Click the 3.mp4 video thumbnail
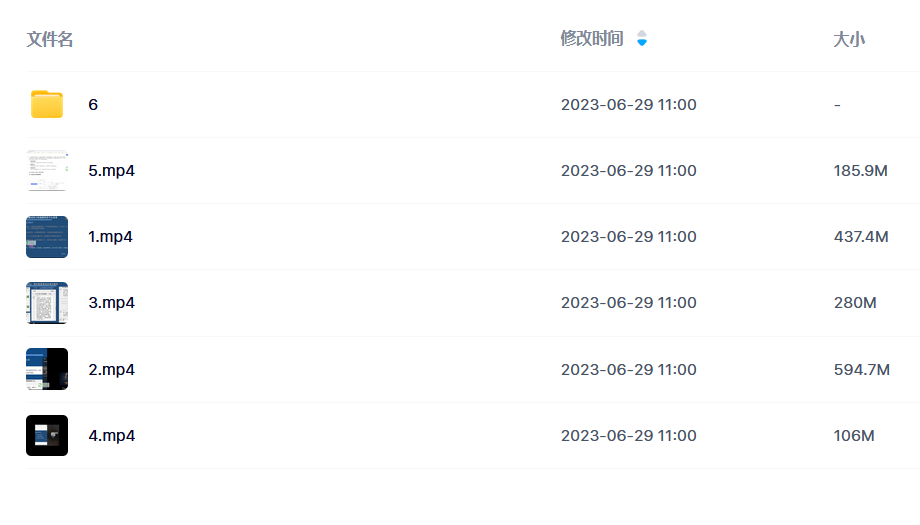 click(47, 303)
